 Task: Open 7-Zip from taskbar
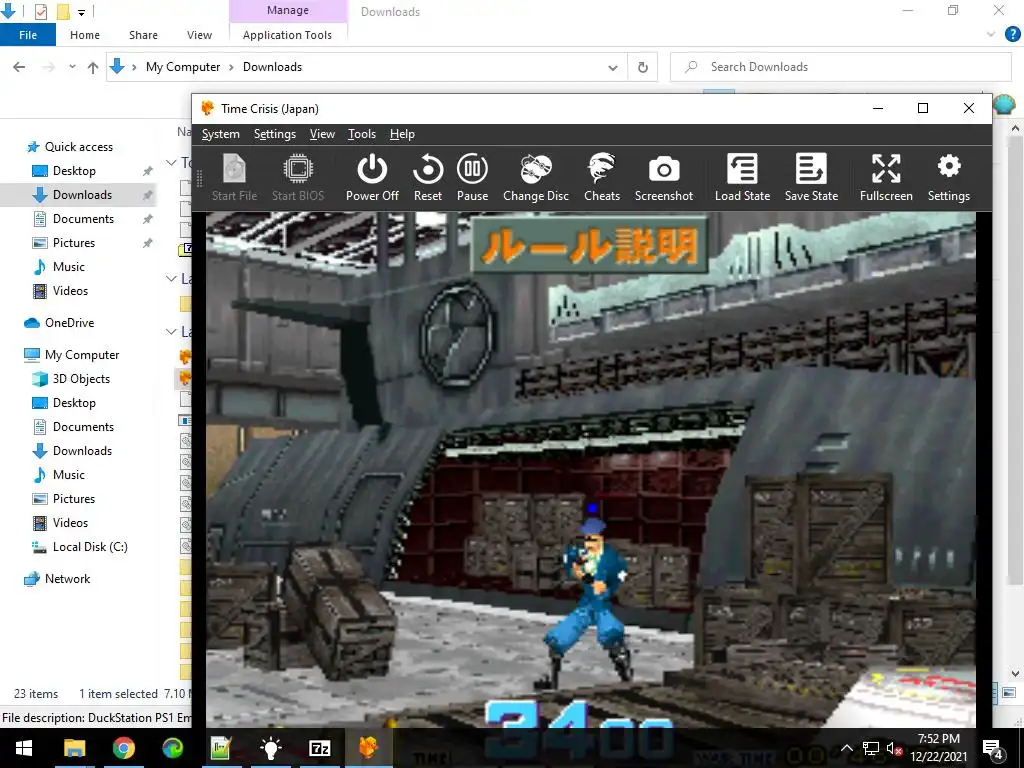(319, 748)
